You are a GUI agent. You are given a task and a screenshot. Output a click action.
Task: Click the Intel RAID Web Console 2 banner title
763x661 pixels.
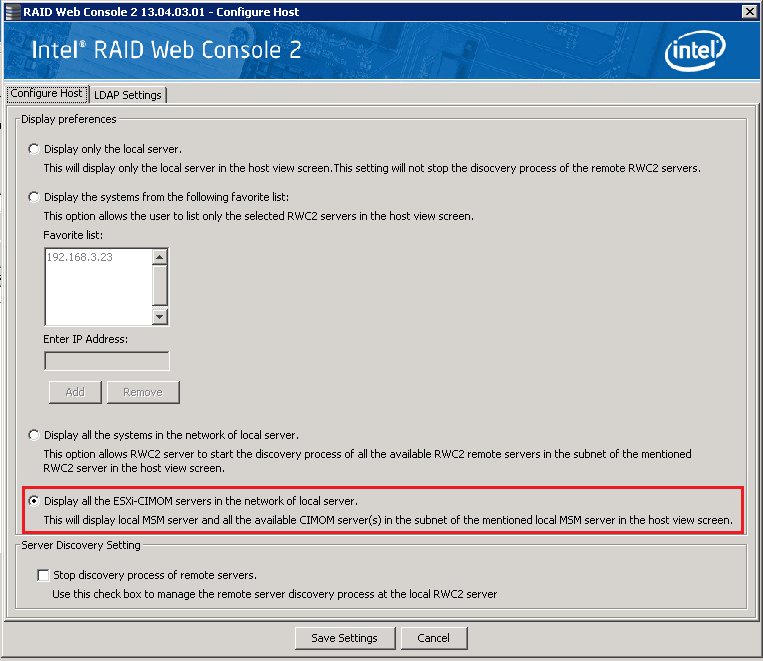166,51
